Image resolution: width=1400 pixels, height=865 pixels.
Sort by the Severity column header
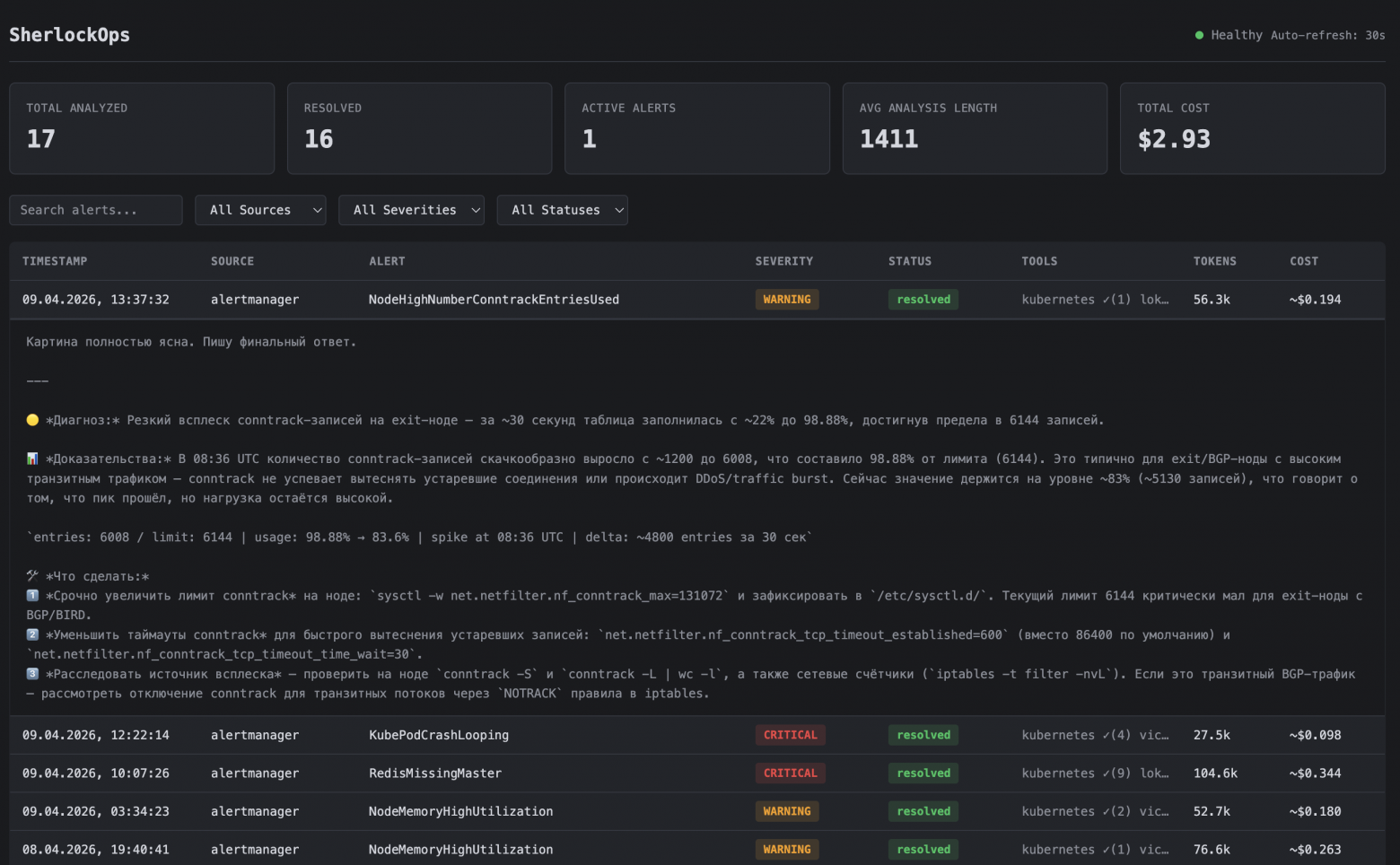pyautogui.click(x=783, y=261)
